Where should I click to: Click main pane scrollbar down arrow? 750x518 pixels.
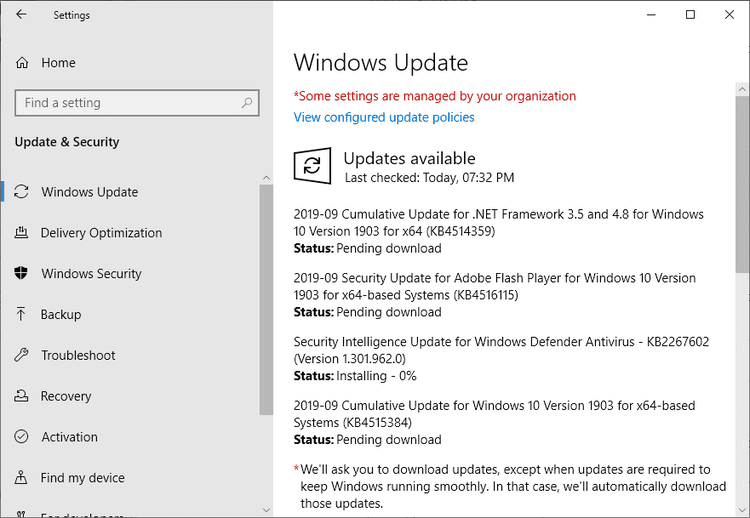click(742, 510)
